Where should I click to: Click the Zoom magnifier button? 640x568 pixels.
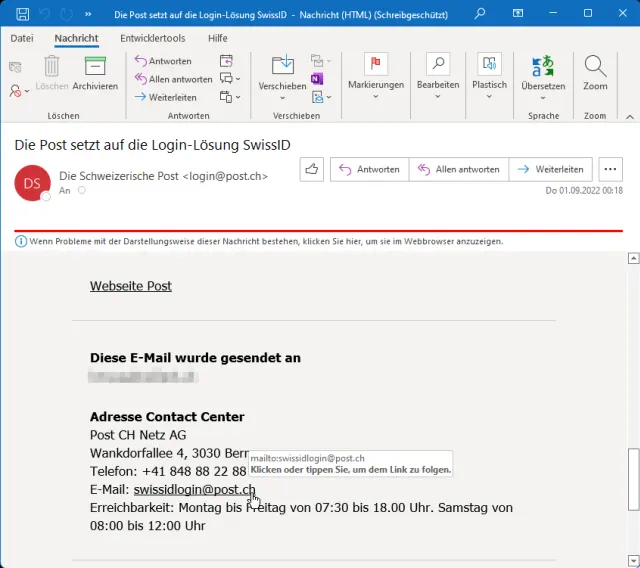pyautogui.click(x=595, y=73)
